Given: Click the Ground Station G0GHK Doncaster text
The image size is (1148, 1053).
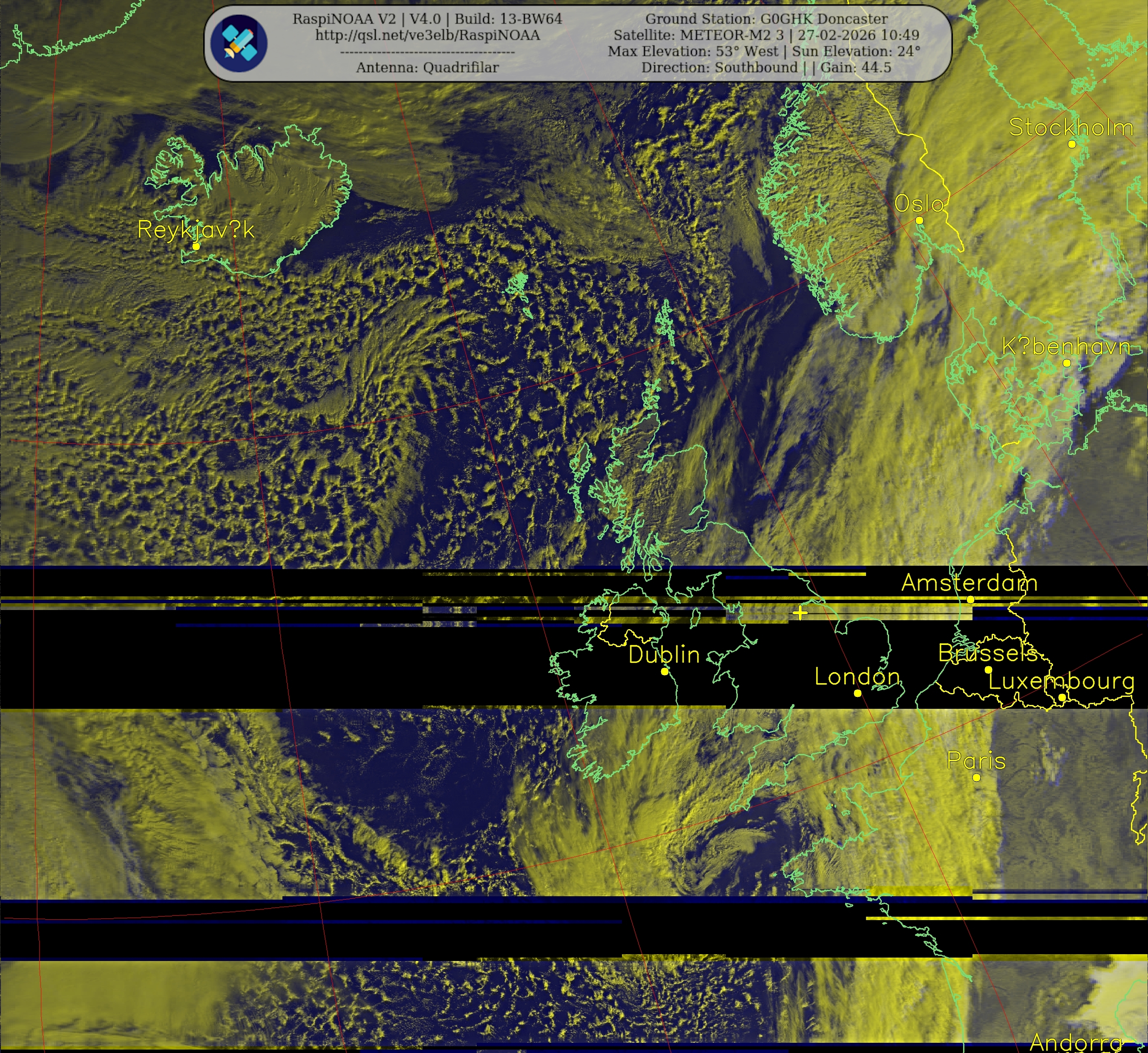Looking at the screenshot, I should pos(766,19).
